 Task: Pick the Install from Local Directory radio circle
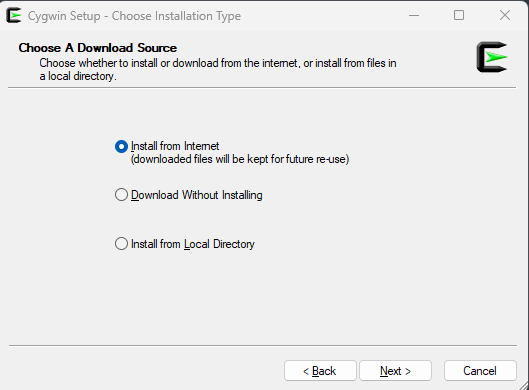pos(121,244)
